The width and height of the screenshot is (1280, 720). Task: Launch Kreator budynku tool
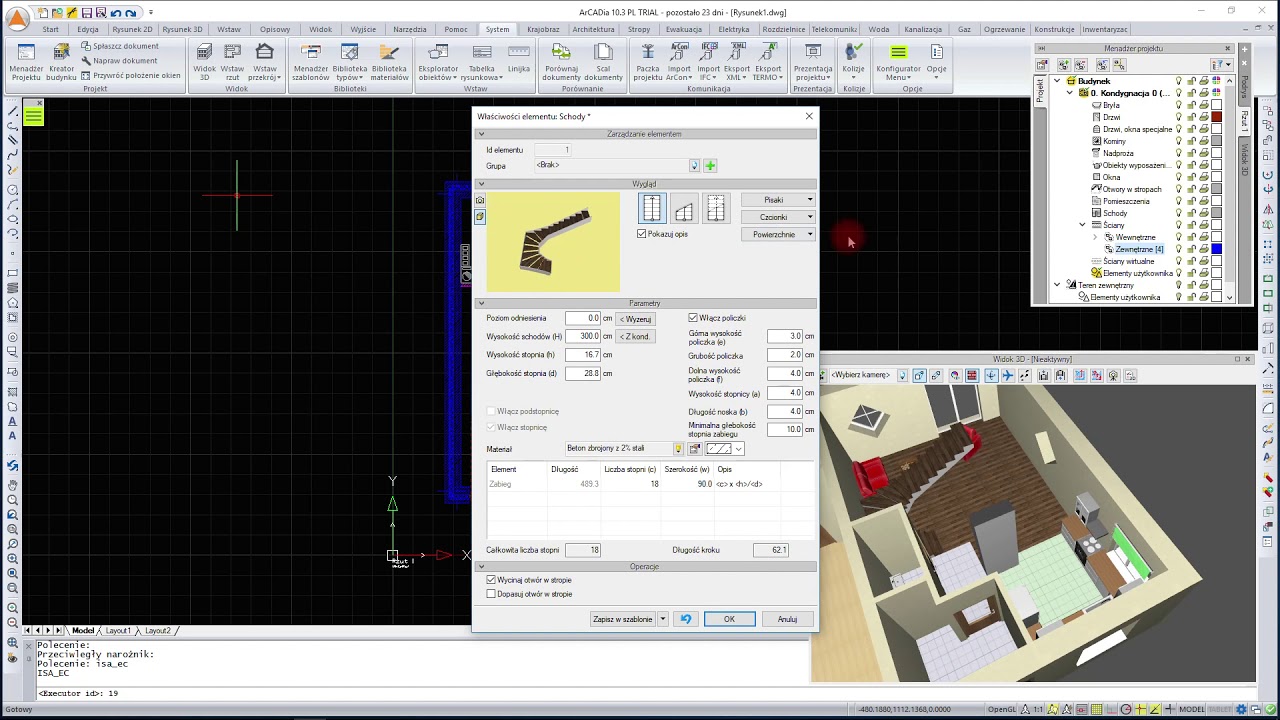click(61, 63)
